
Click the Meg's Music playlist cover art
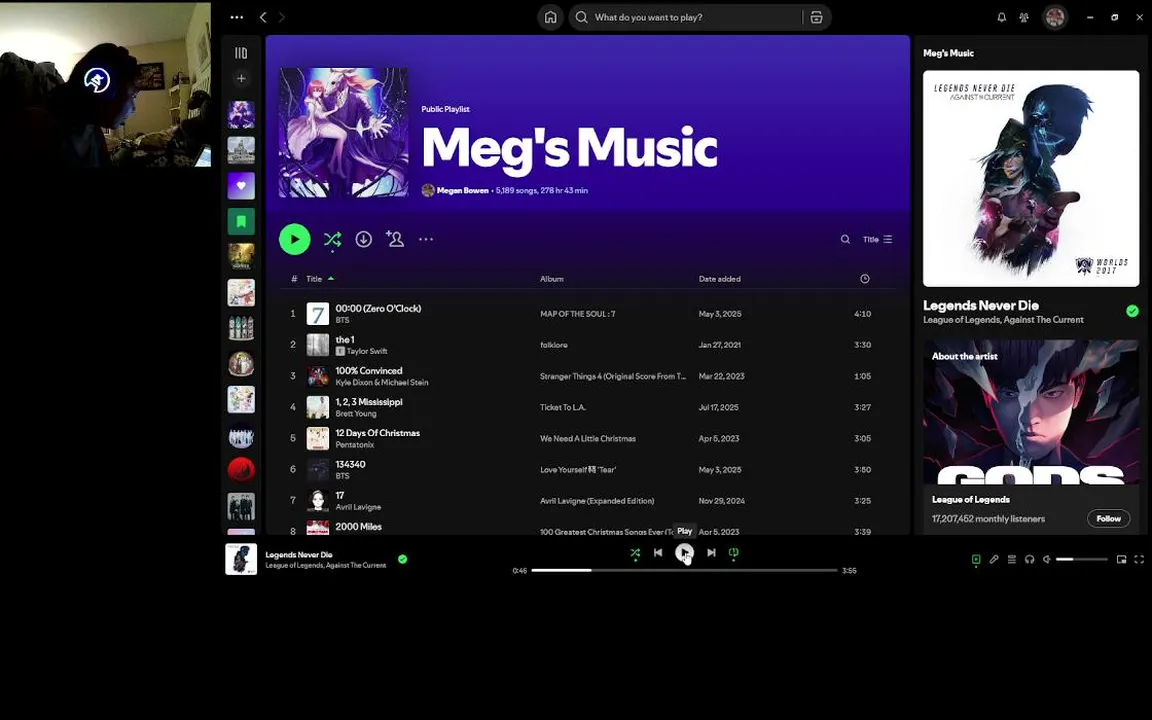(x=344, y=132)
